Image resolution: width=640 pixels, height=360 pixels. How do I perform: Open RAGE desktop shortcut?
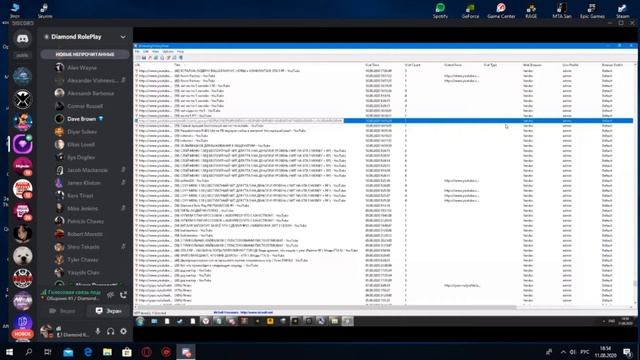coord(531,11)
